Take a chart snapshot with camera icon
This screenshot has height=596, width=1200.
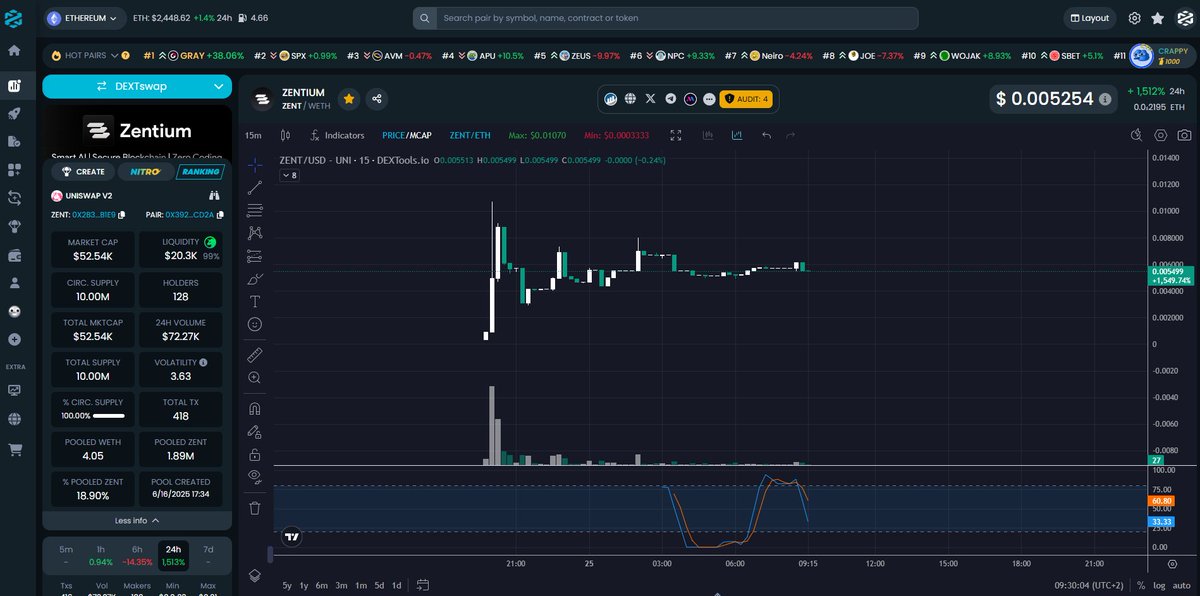pyautogui.click(x=1184, y=135)
